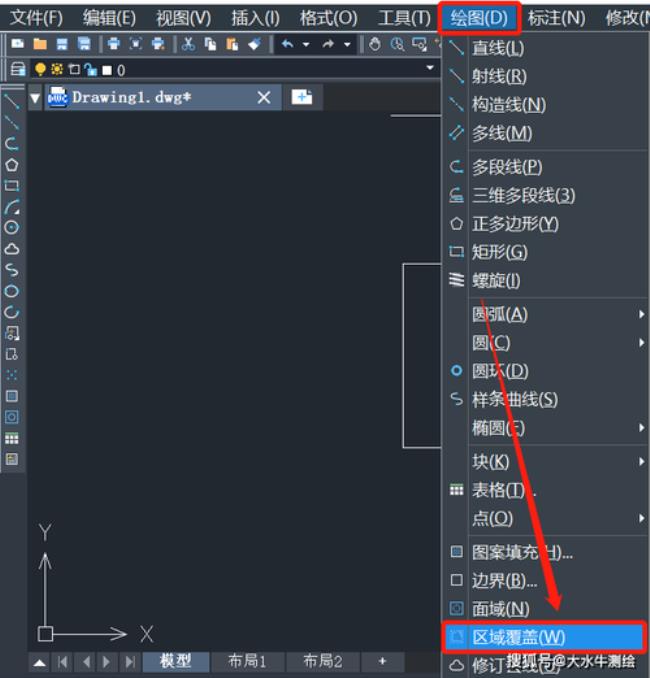The width and height of the screenshot is (650, 678).
Task: Select the Drawing1.dwg document tab
Action: click(163, 97)
